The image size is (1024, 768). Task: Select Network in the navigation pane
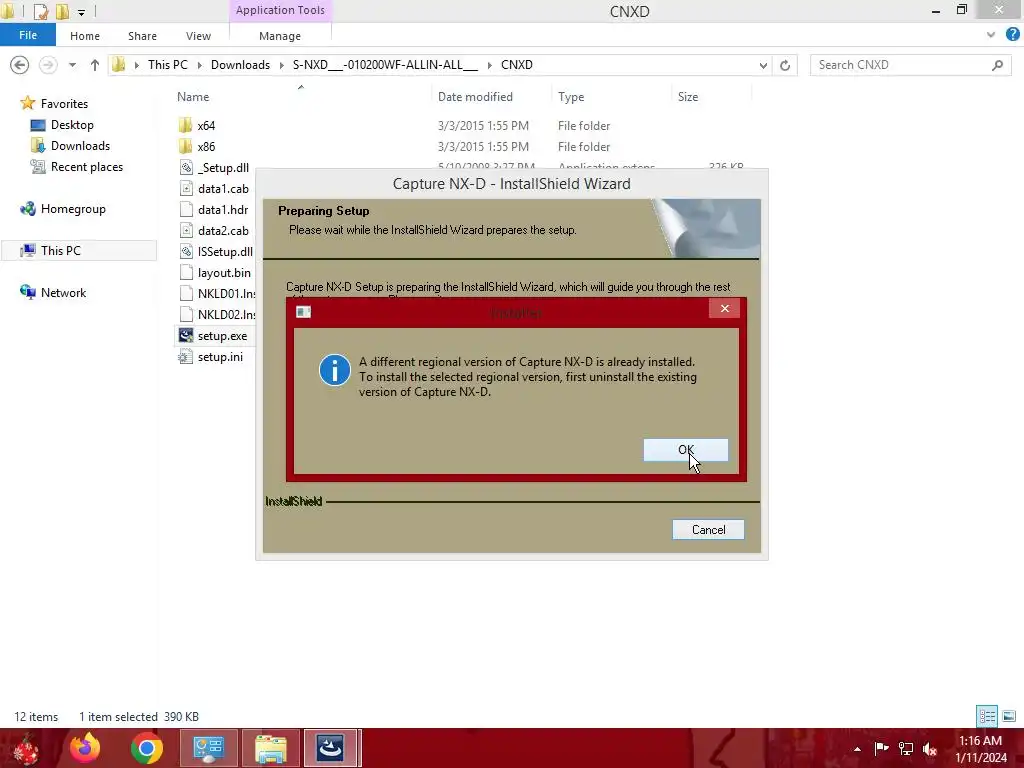click(x=54, y=293)
